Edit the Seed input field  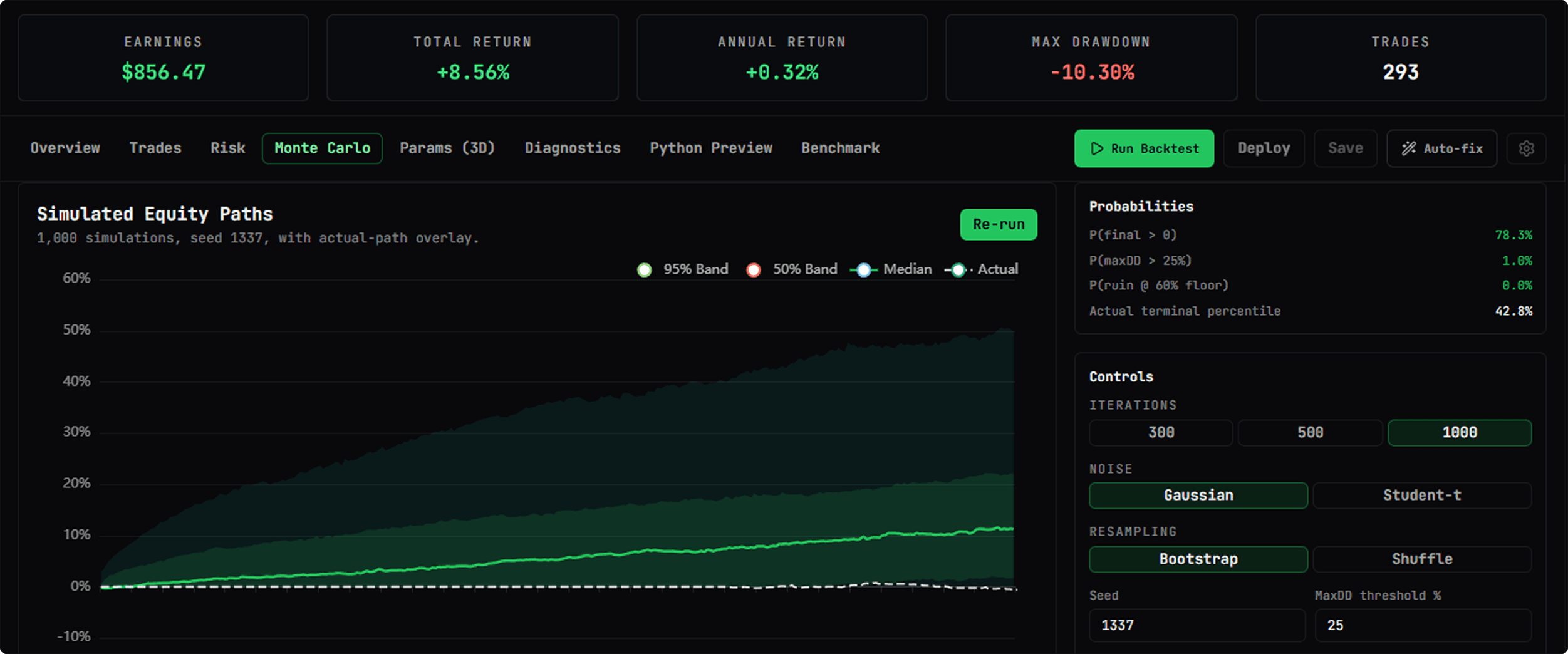pyautogui.click(x=1198, y=625)
